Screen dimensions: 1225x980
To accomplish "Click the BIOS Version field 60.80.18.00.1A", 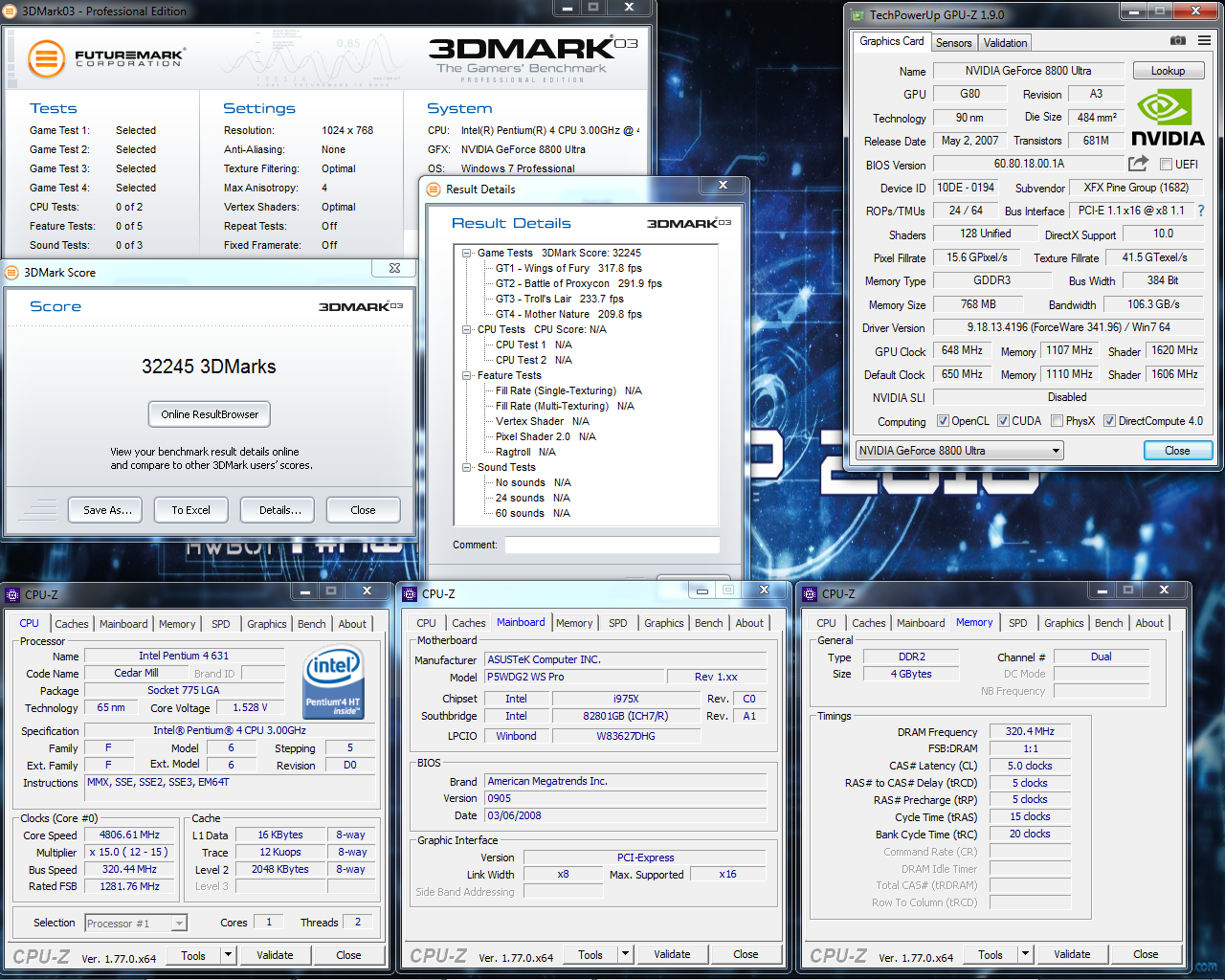I will click(x=1028, y=164).
